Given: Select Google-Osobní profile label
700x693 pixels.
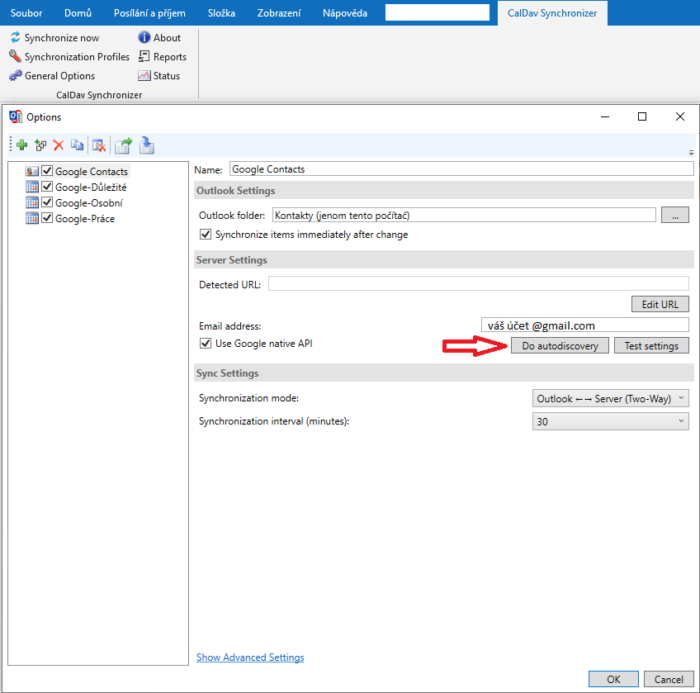Looking at the screenshot, I should [89, 203].
